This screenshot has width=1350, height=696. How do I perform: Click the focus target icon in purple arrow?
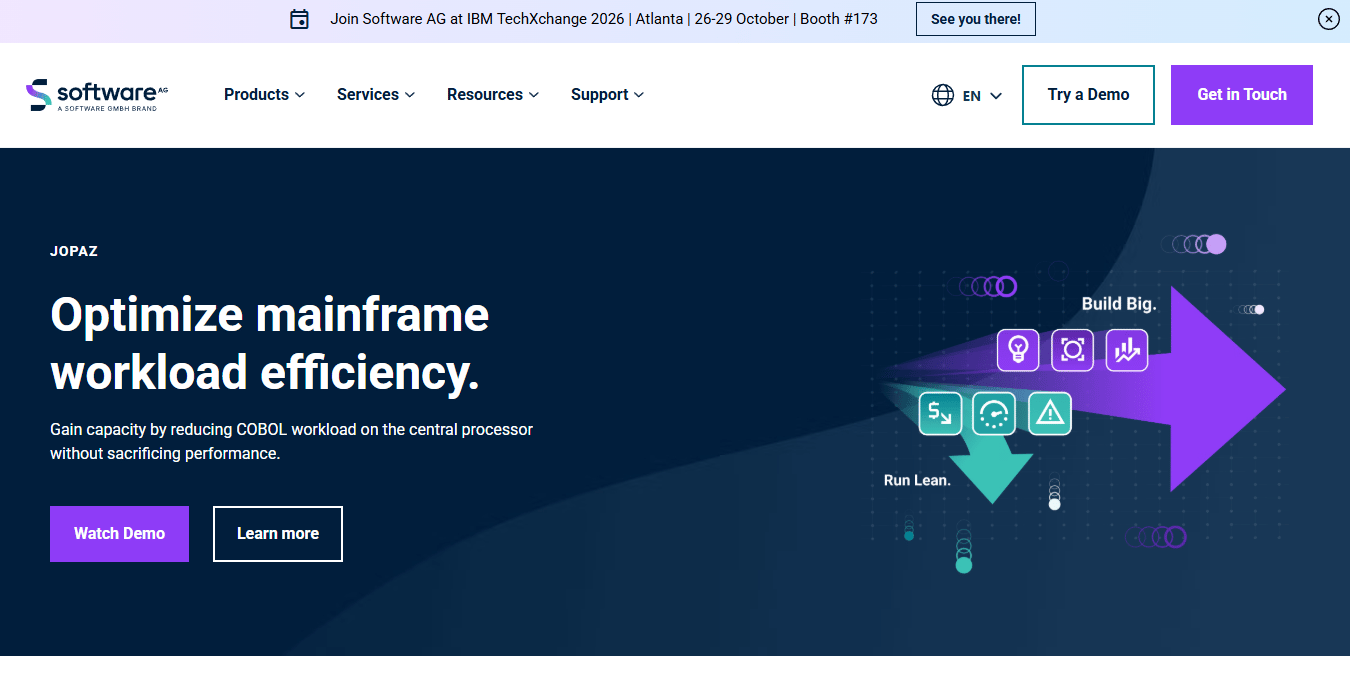(1072, 350)
